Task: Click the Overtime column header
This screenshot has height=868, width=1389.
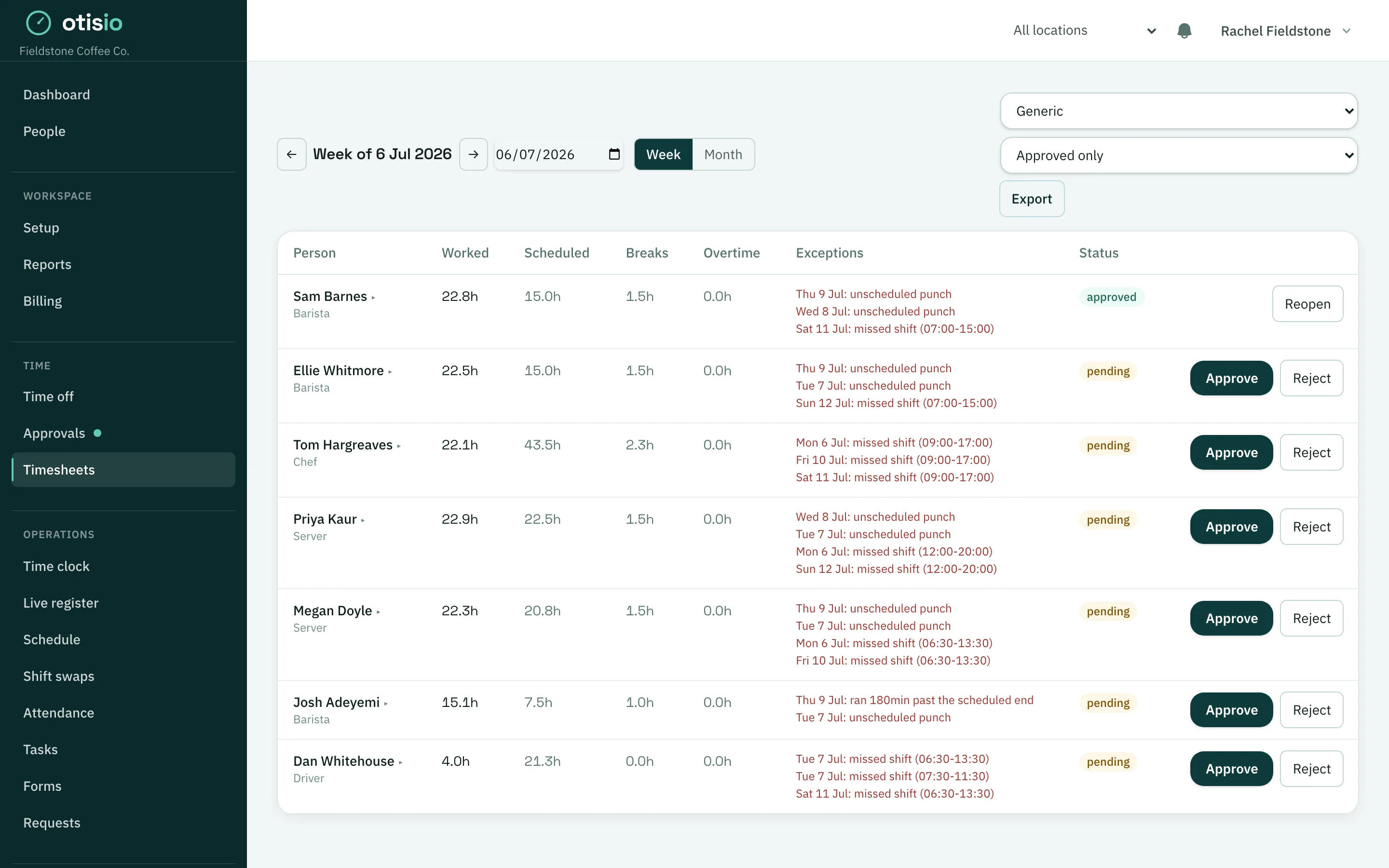Action: pos(731,253)
